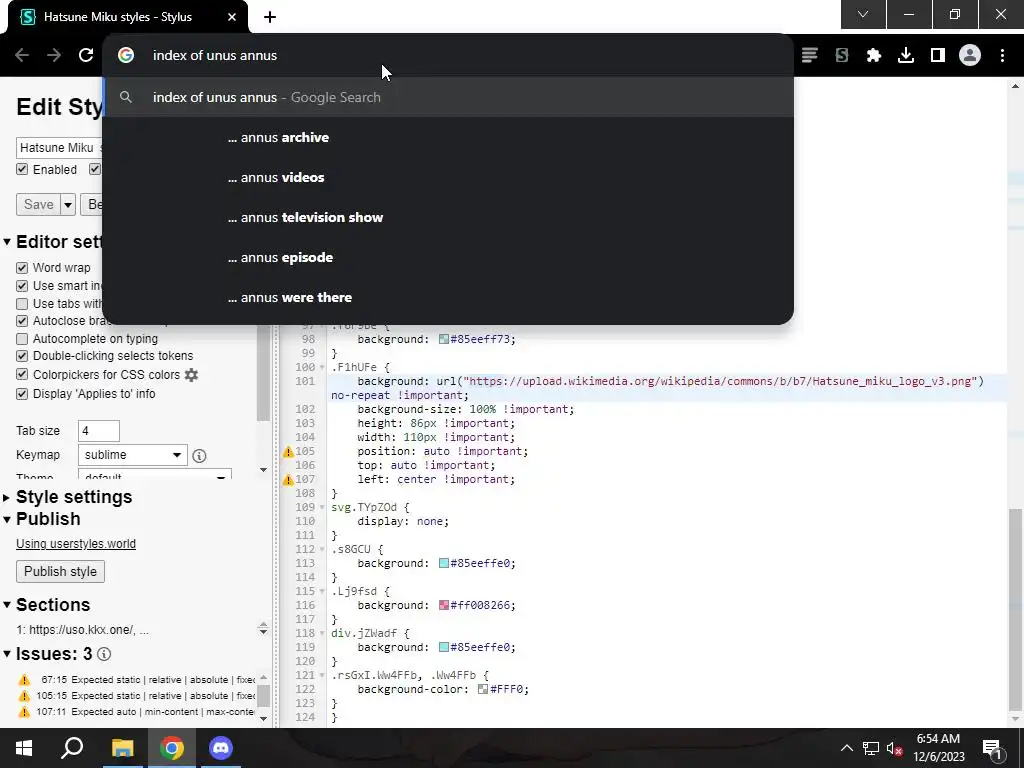Select the 'annus archive' suggestion
The width and height of the screenshot is (1024, 768).
[448, 137]
